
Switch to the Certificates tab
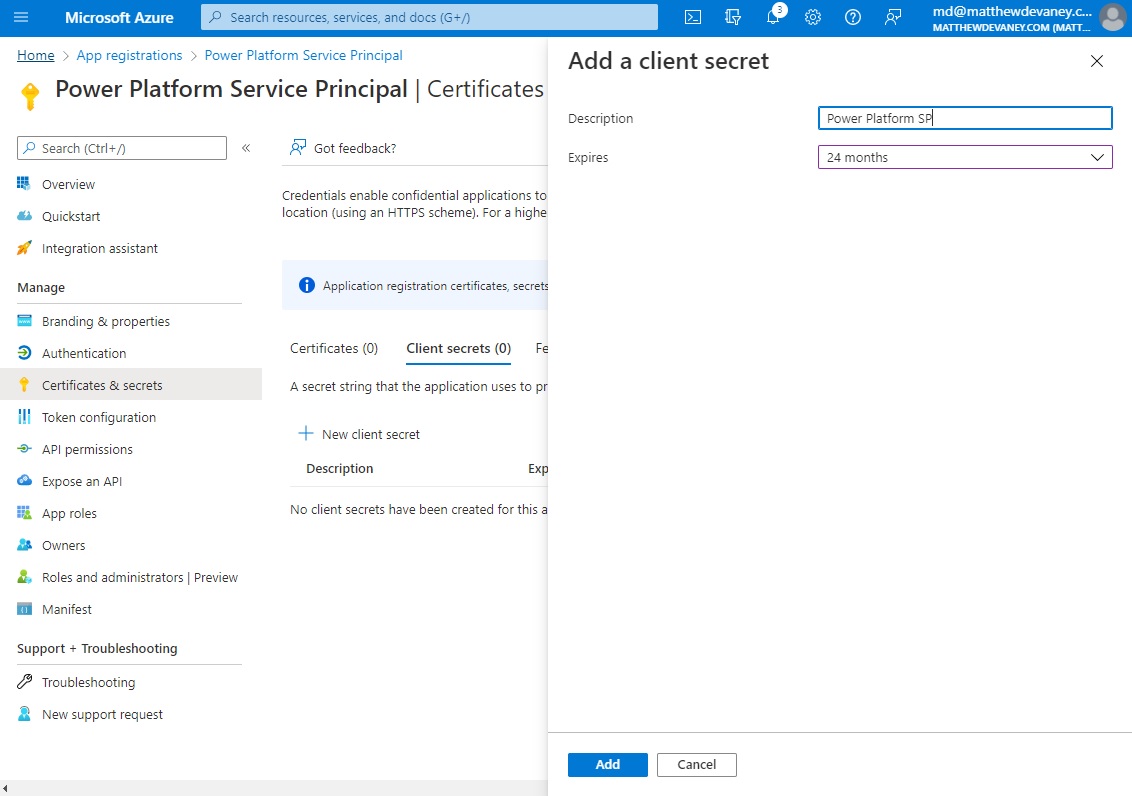(333, 348)
